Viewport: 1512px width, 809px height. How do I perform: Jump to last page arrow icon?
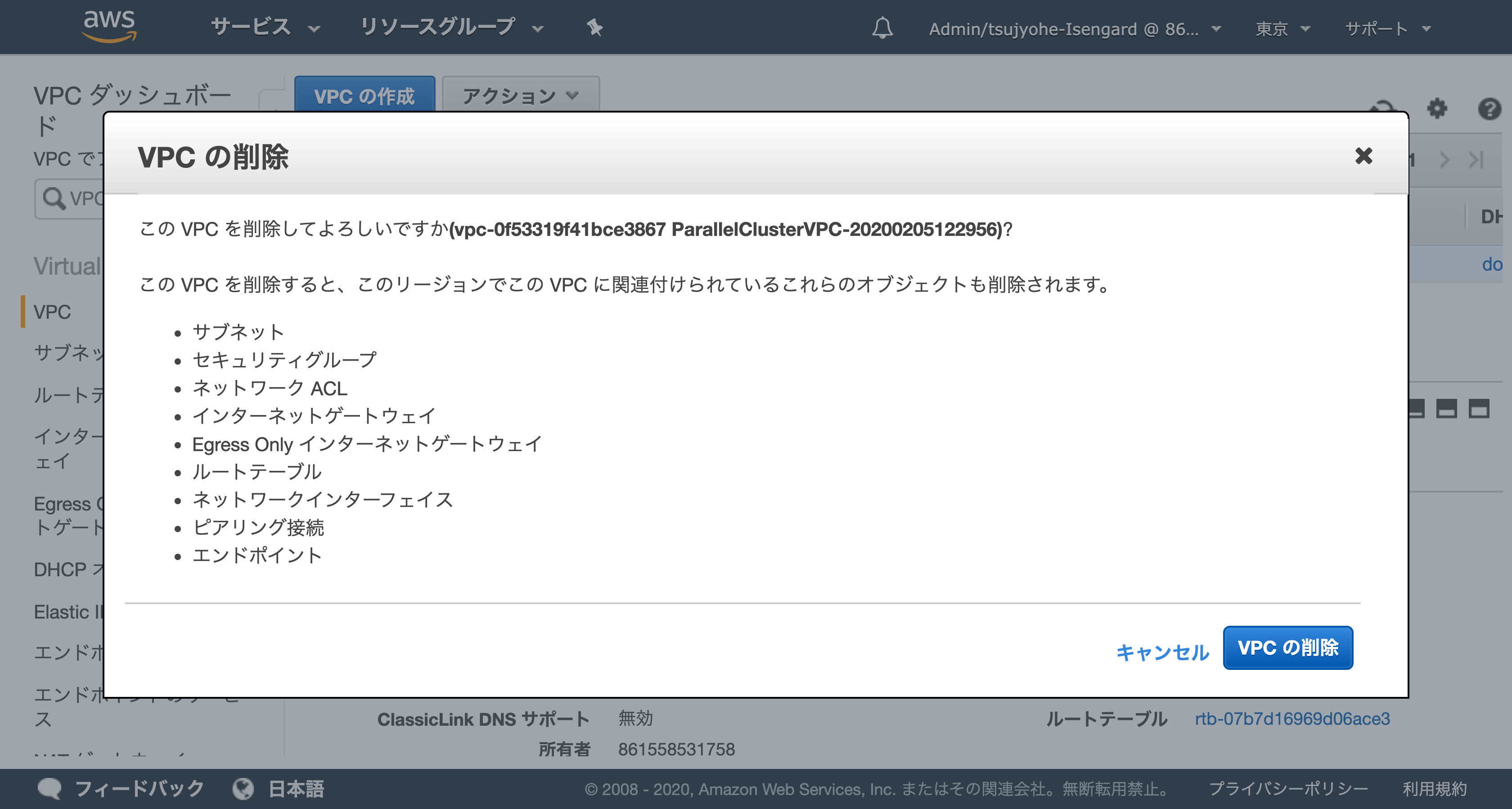click(1476, 160)
